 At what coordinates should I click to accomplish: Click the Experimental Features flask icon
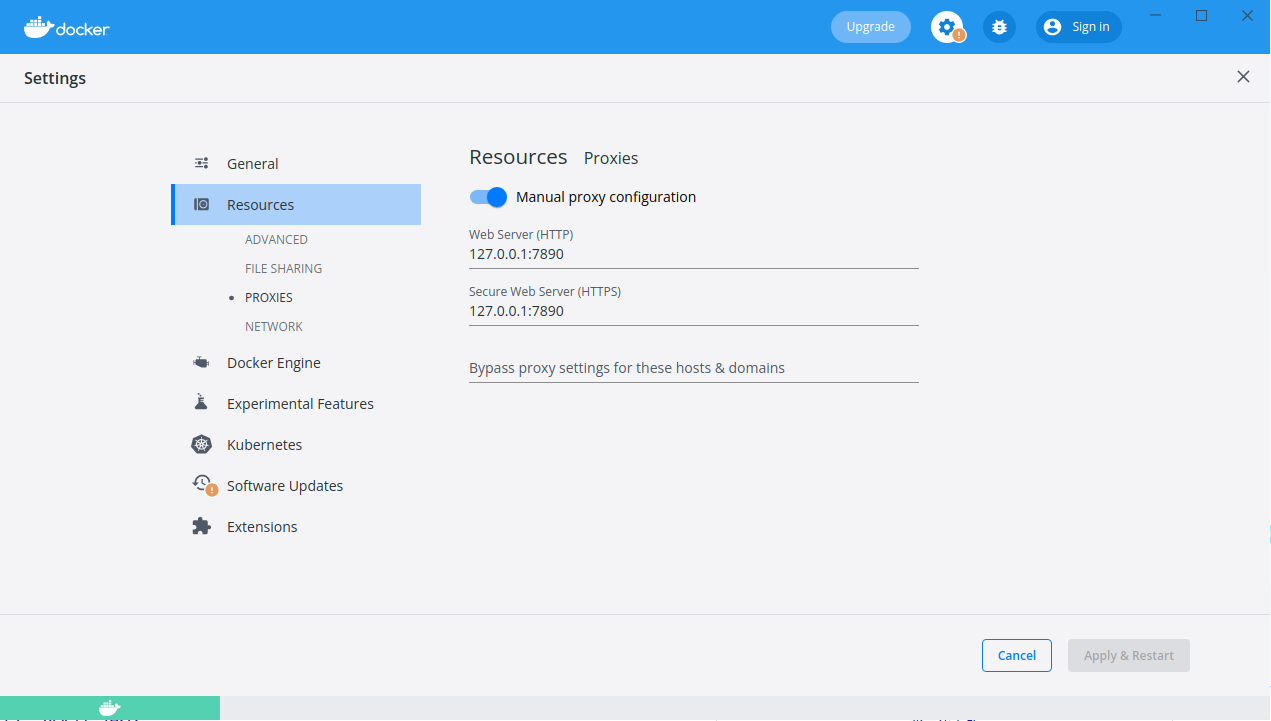click(x=201, y=403)
